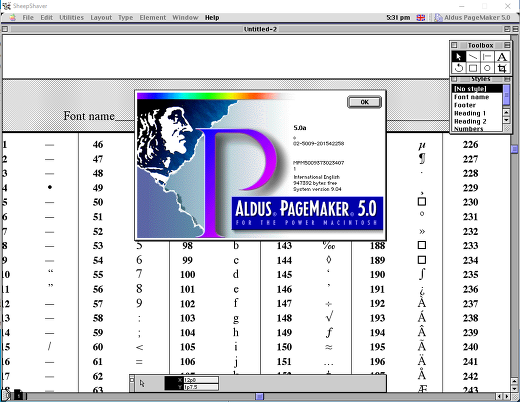
Task: Click the document horizontal scrollbar thumb
Action: [260, 396]
